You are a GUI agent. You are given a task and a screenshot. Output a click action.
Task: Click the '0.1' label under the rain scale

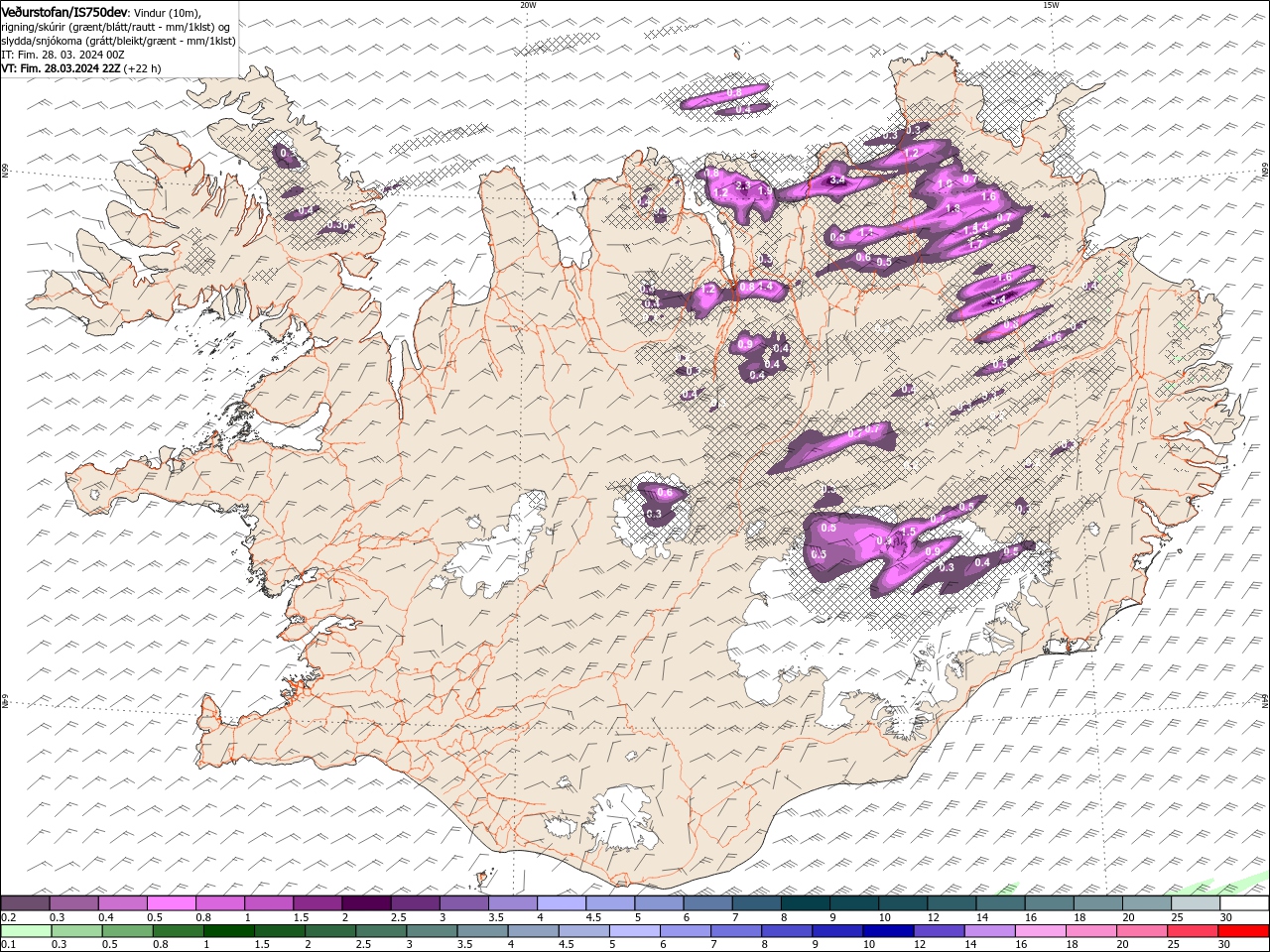pyautogui.click(x=7, y=945)
